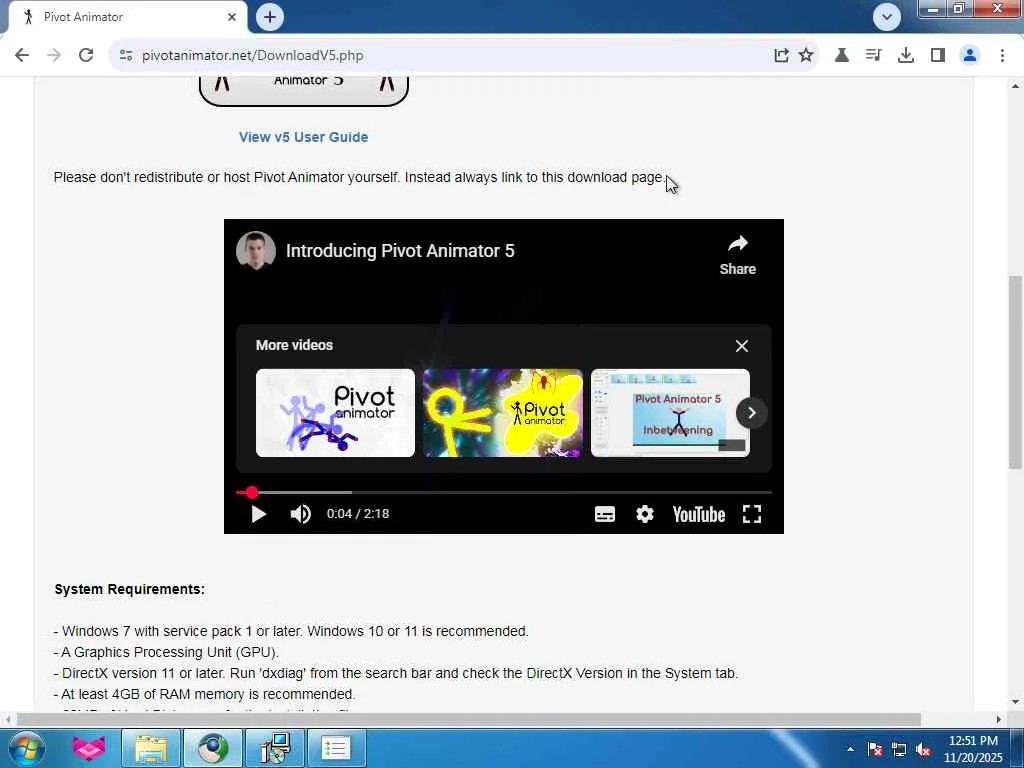This screenshot has height=768, width=1024.
Task: Play the video
Action: point(259,515)
